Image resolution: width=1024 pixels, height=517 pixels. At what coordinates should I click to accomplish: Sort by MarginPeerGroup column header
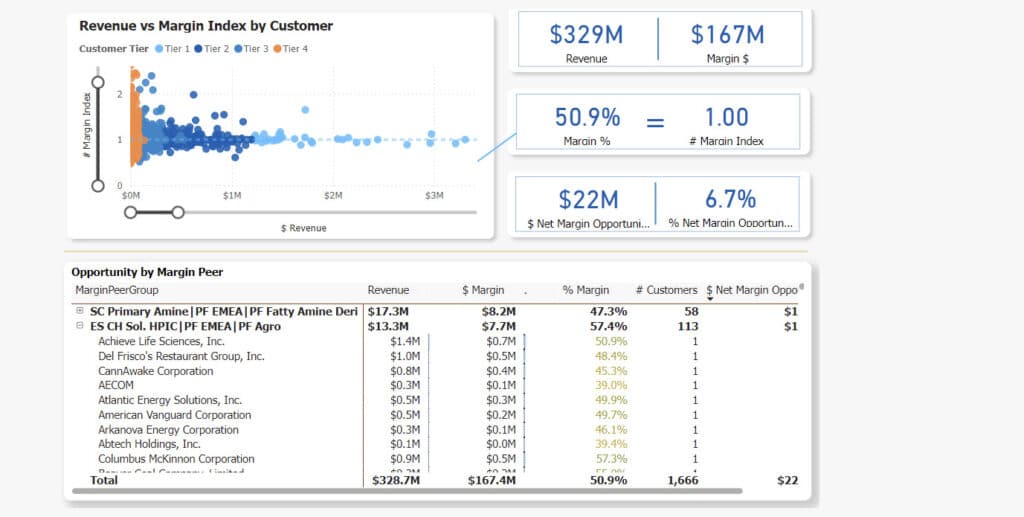pyautogui.click(x=117, y=290)
